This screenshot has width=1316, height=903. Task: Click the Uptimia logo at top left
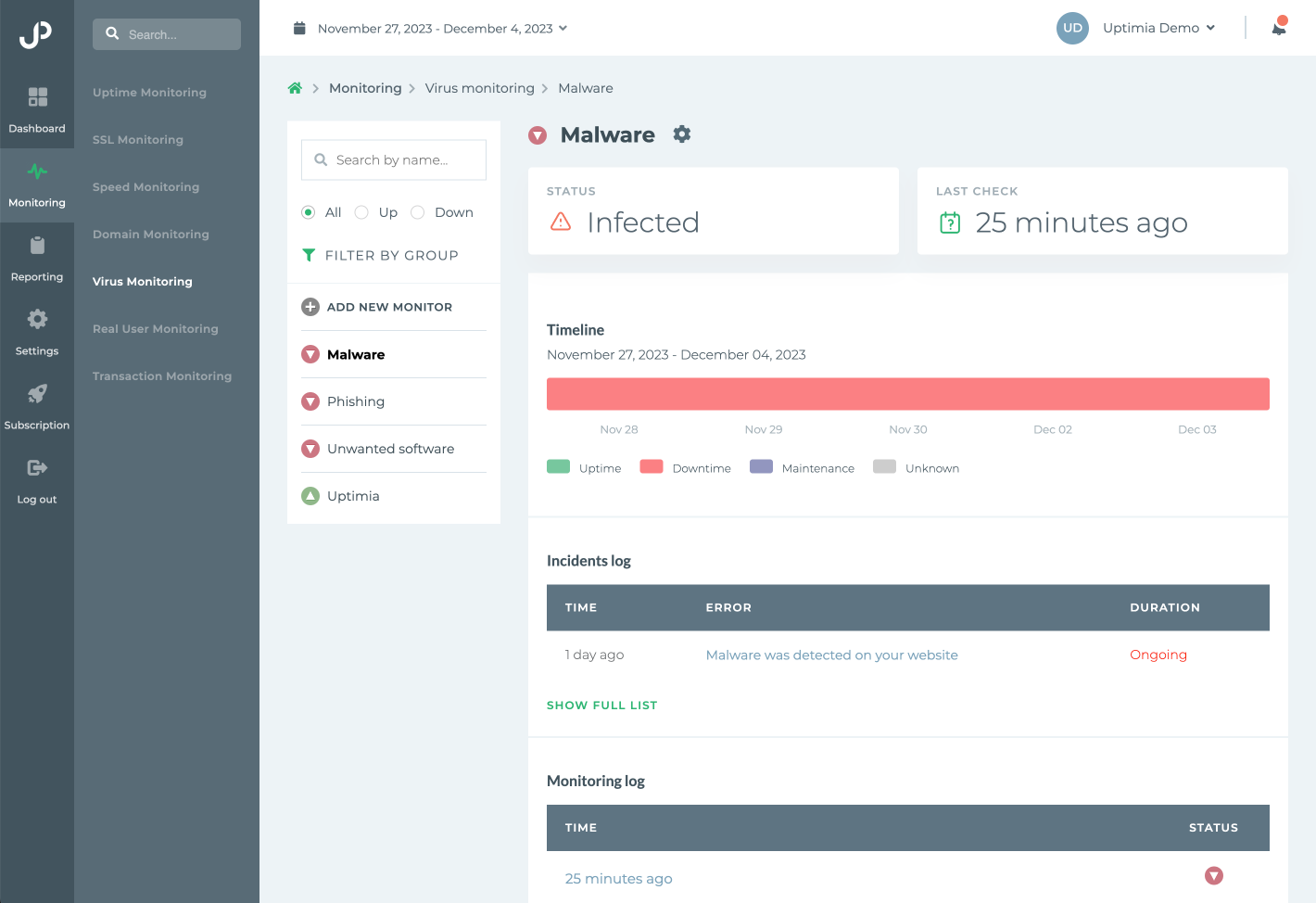tap(37, 35)
